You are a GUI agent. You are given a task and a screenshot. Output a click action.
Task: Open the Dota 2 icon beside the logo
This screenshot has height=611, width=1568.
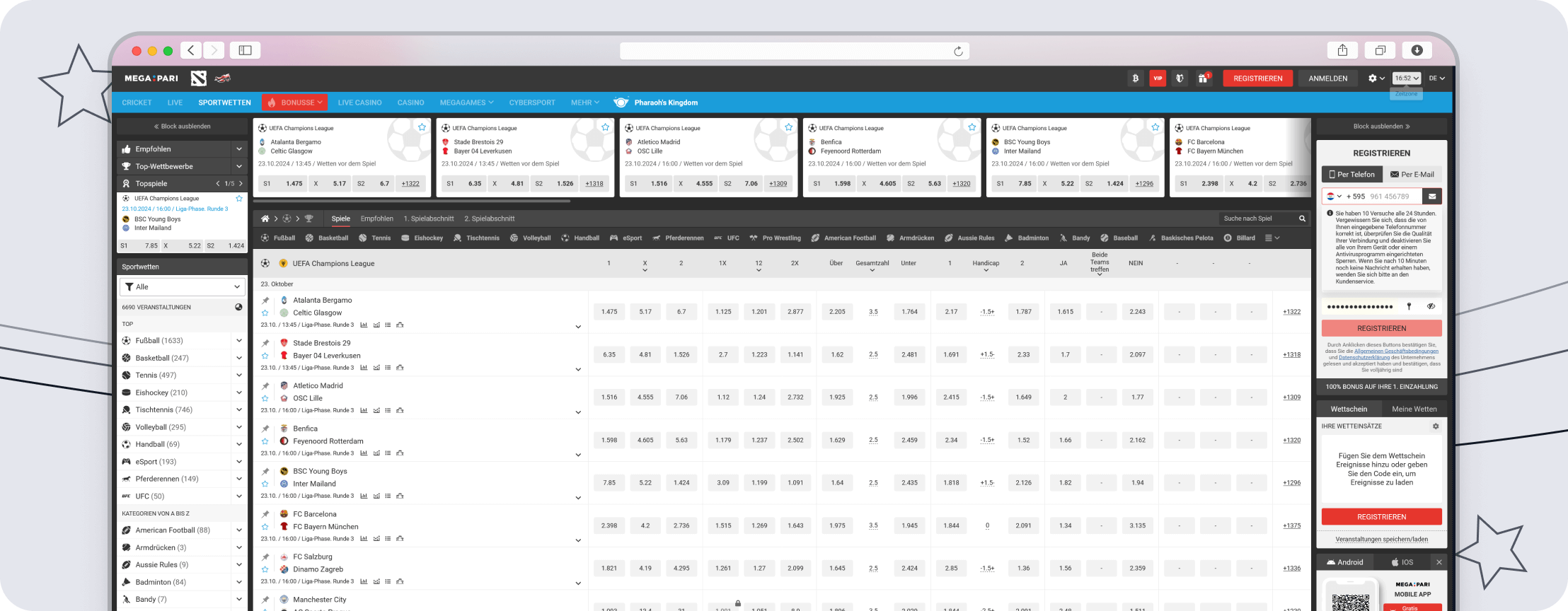coord(199,78)
